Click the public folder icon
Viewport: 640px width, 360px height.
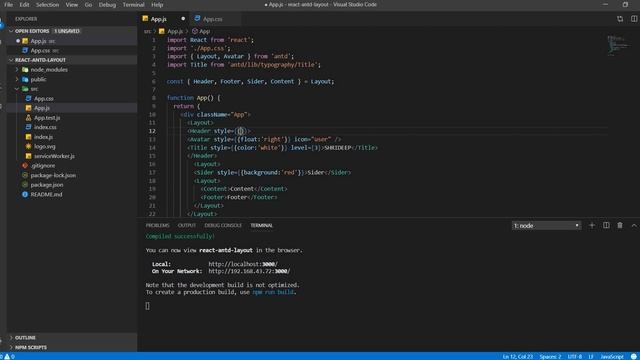25,80
